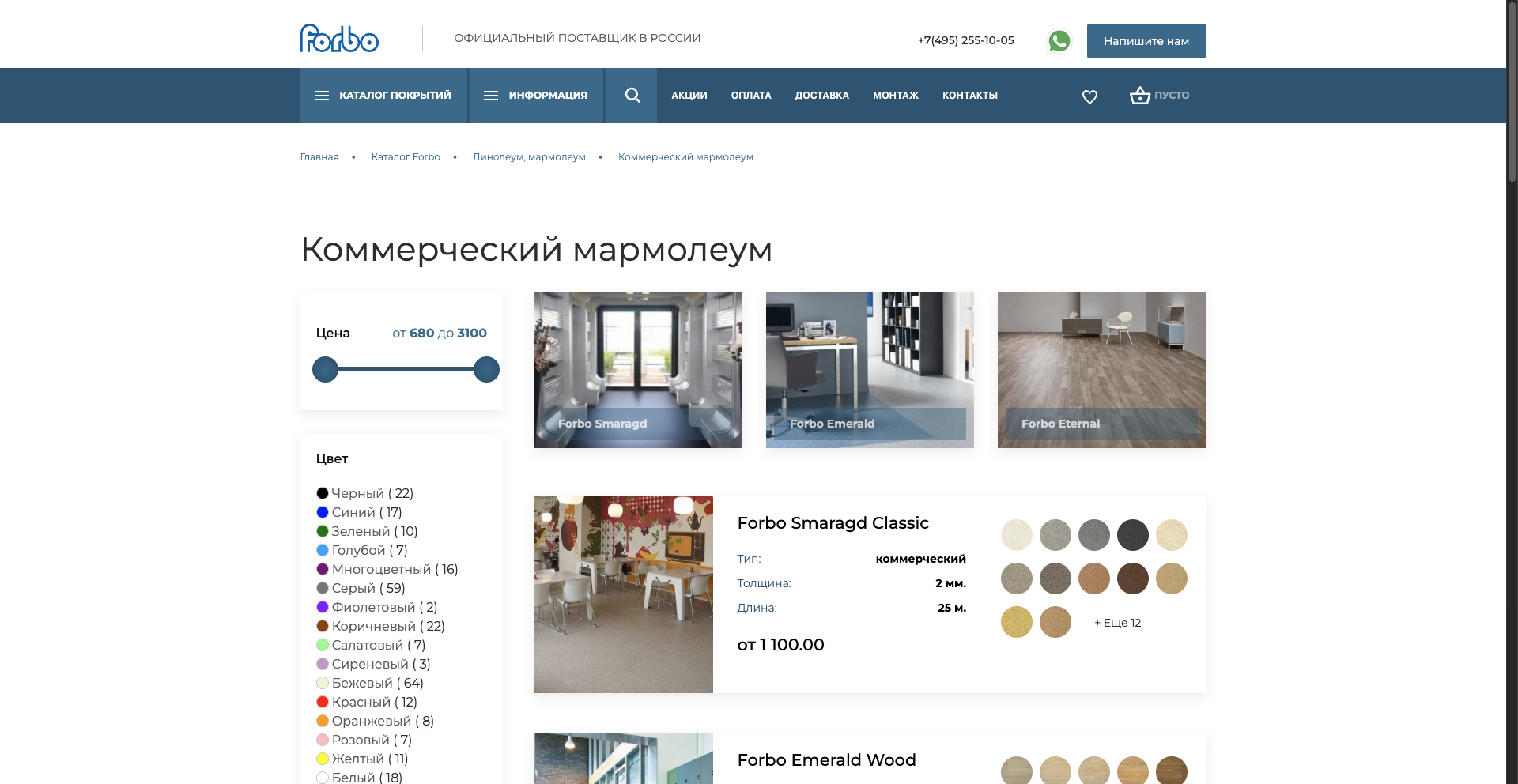1518x784 pixels.
Task: Open the Контакты menu item
Action: pyautogui.click(x=970, y=96)
